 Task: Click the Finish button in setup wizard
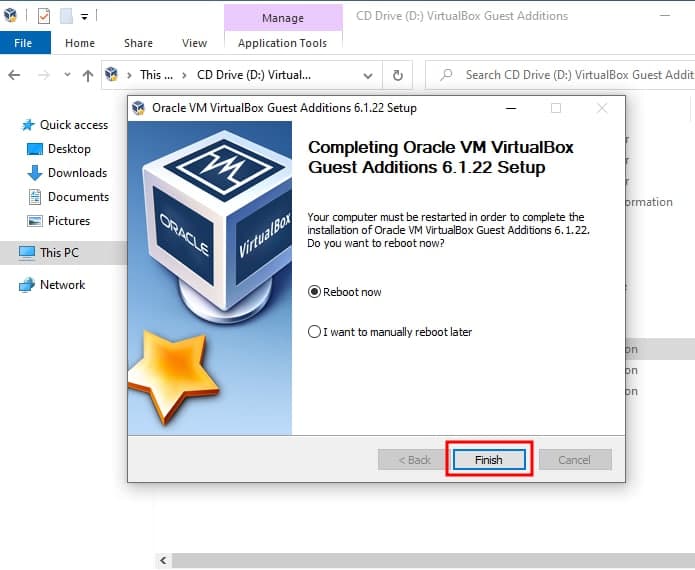(x=489, y=460)
